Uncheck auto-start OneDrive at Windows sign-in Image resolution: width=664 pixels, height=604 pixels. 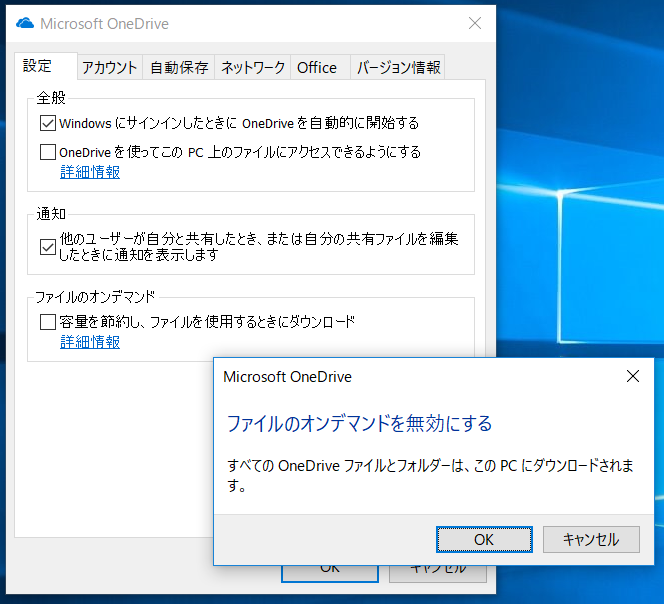tap(47, 123)
